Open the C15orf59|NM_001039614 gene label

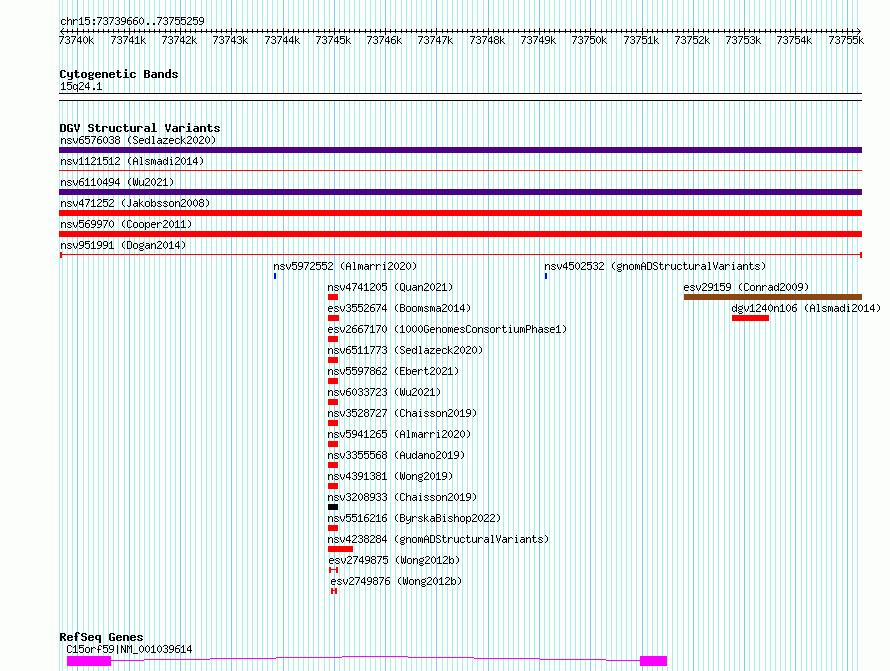point(129,649)
